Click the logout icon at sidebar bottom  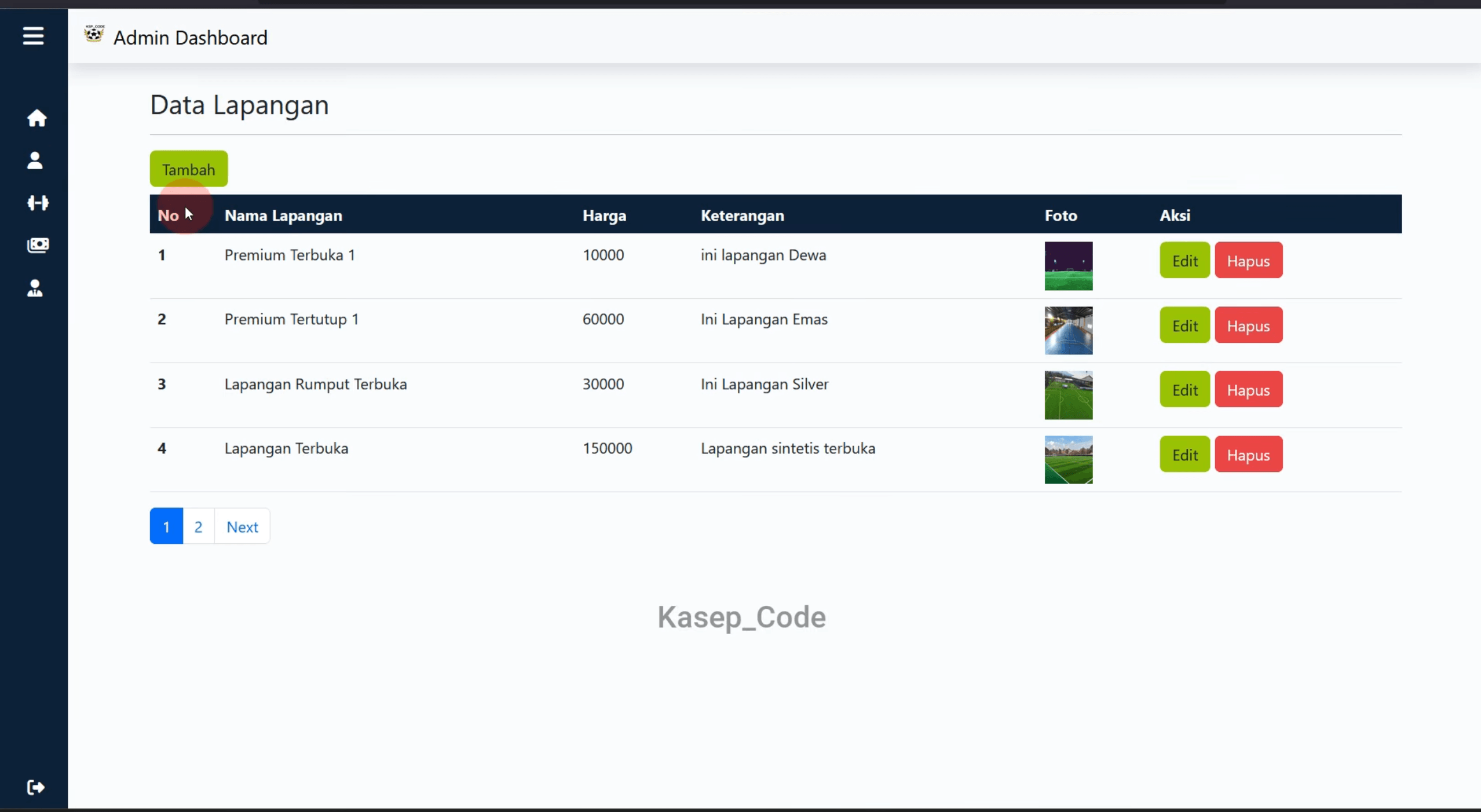click(35, 787)
